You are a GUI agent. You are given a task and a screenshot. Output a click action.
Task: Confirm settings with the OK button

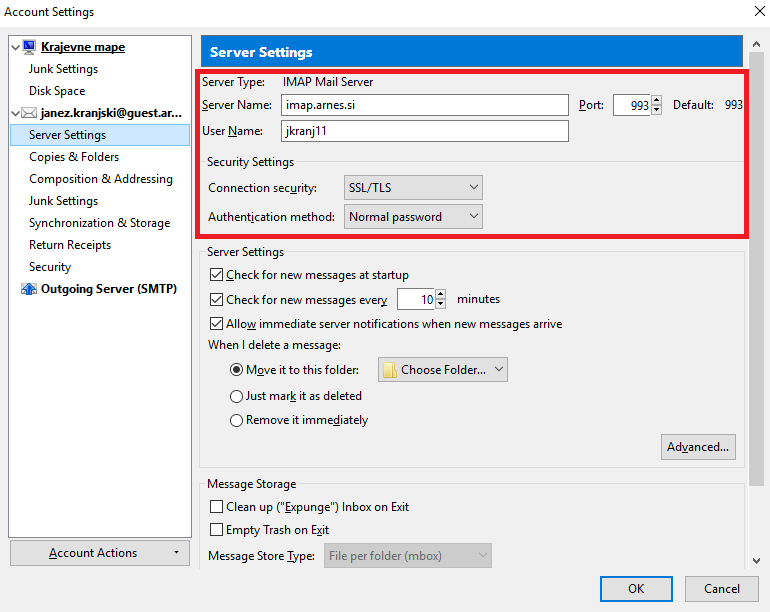[x=636, y=588]
